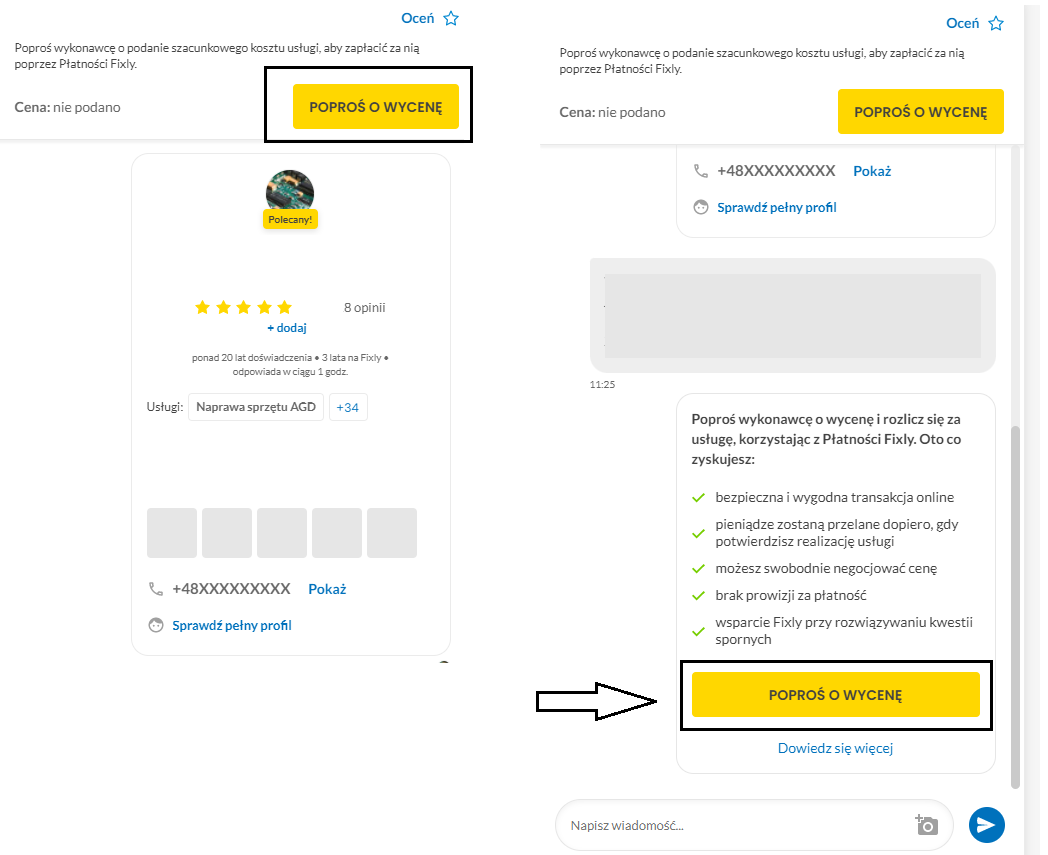This screenshot has height=855, width=1048.
Task: Click POPROŚ O WYCENĘ in left header
Action: pos(376,106)
